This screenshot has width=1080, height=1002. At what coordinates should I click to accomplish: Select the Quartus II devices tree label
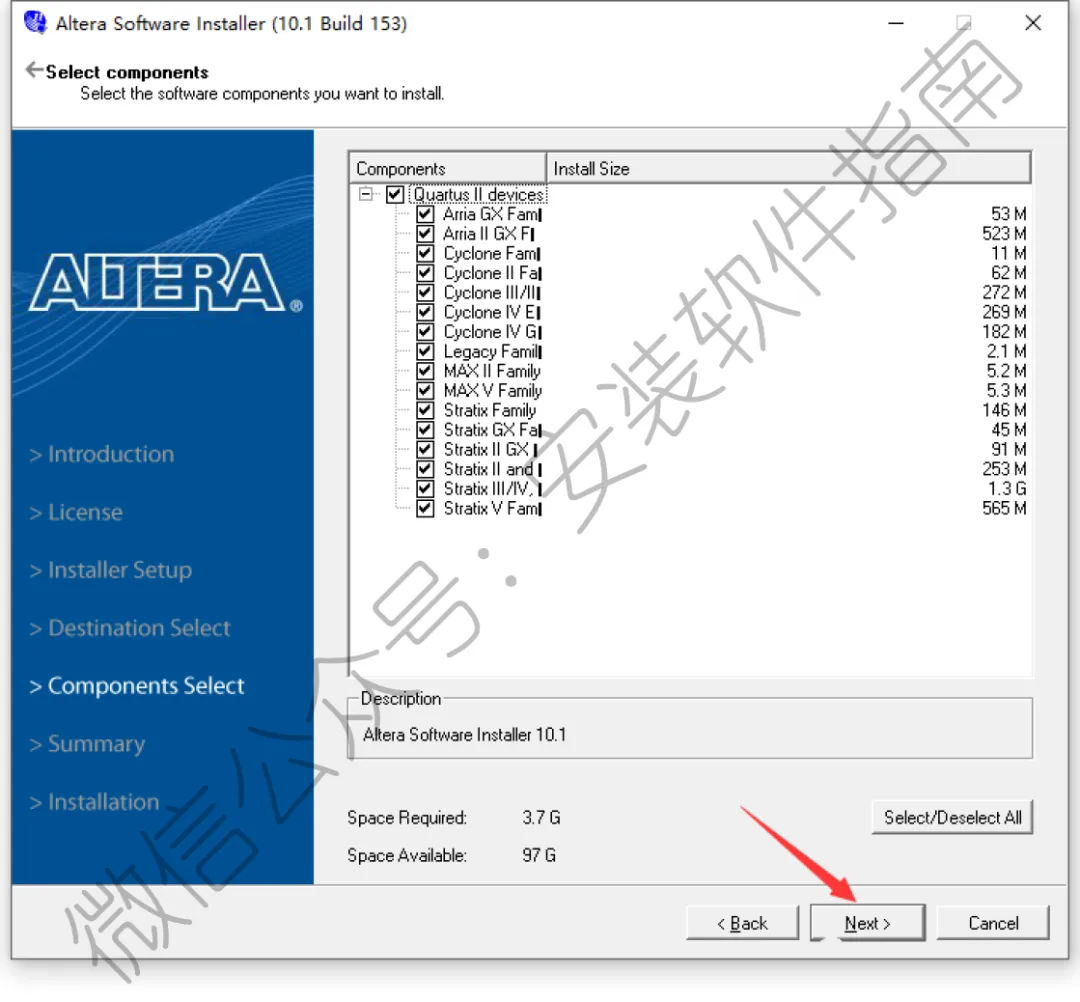(478, 195)
